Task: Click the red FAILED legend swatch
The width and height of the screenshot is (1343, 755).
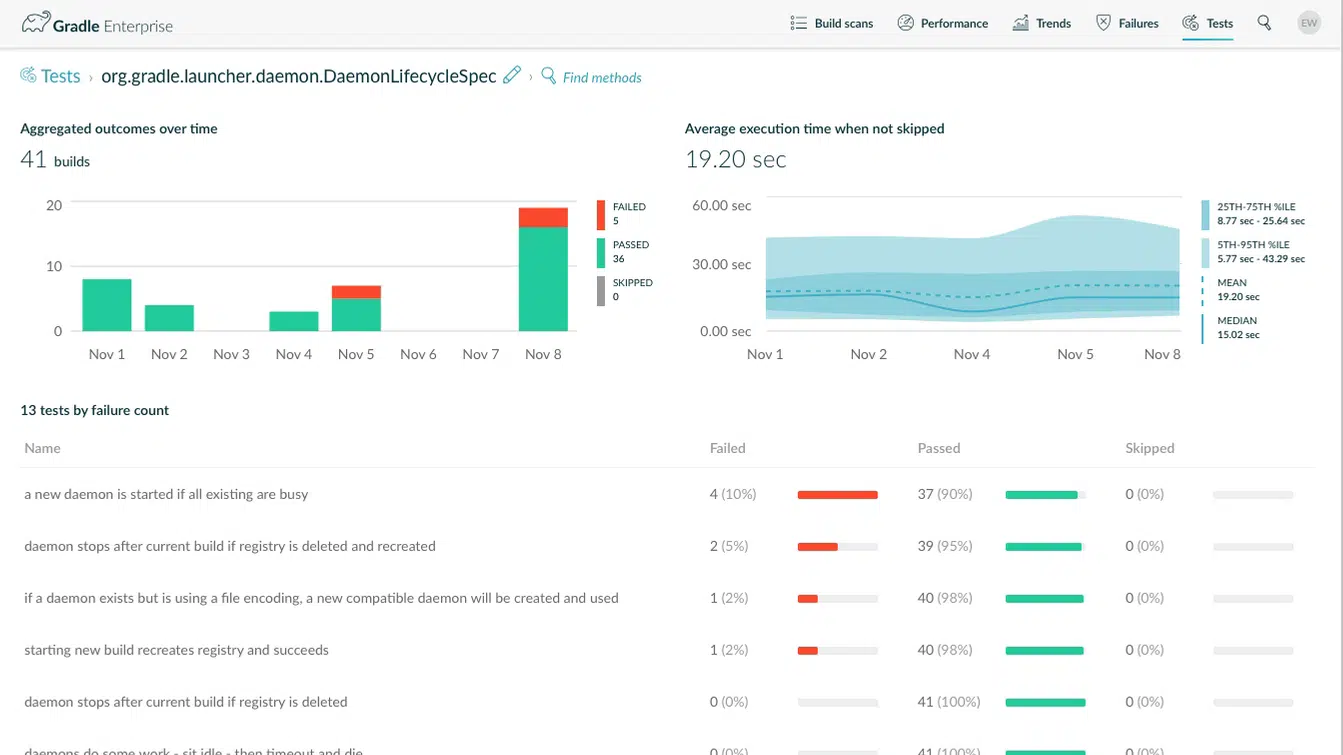Action: [x=601, y=214]
